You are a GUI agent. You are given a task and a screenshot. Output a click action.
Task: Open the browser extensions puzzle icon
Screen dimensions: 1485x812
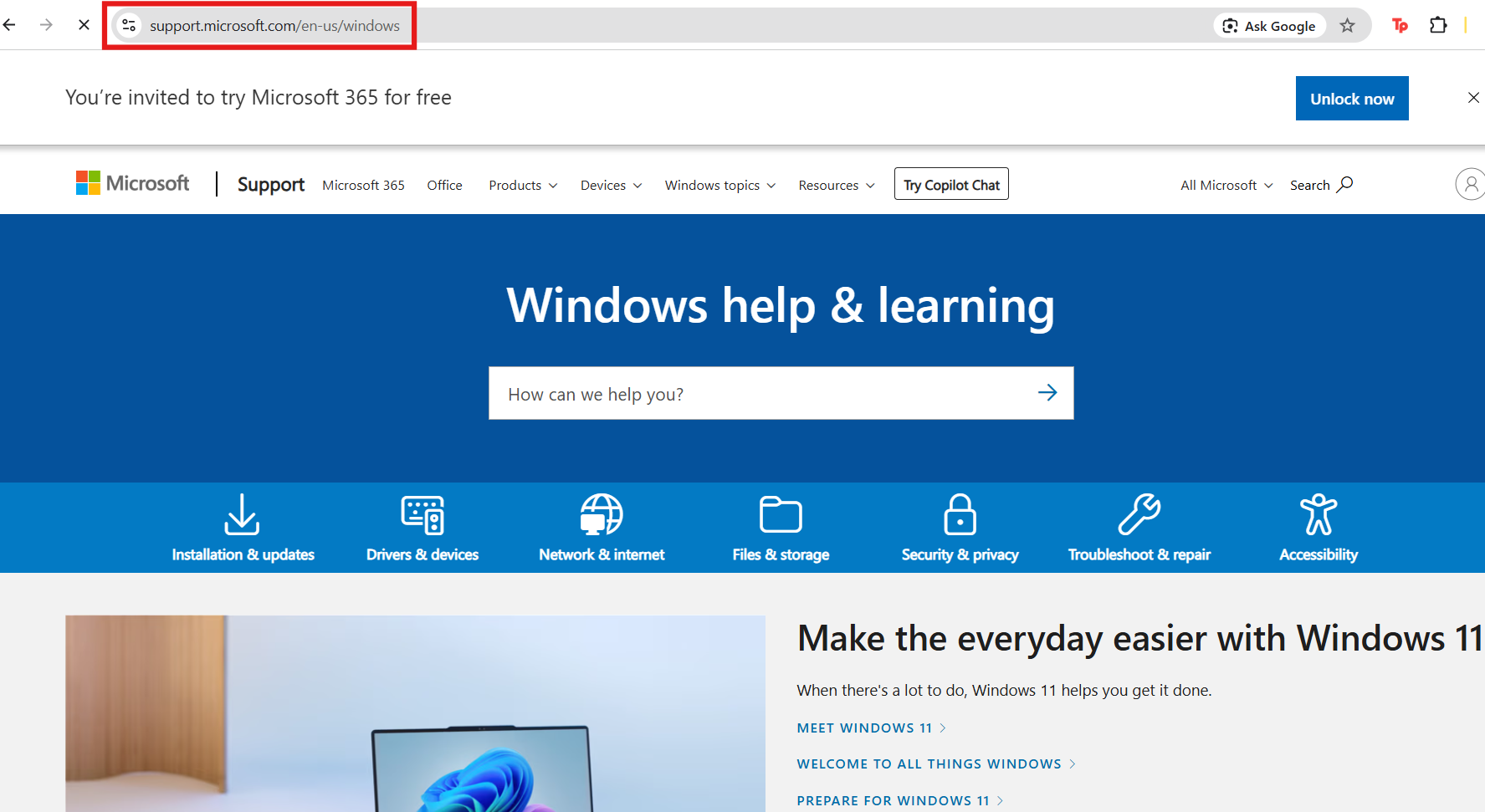[x=1439, y=25]
